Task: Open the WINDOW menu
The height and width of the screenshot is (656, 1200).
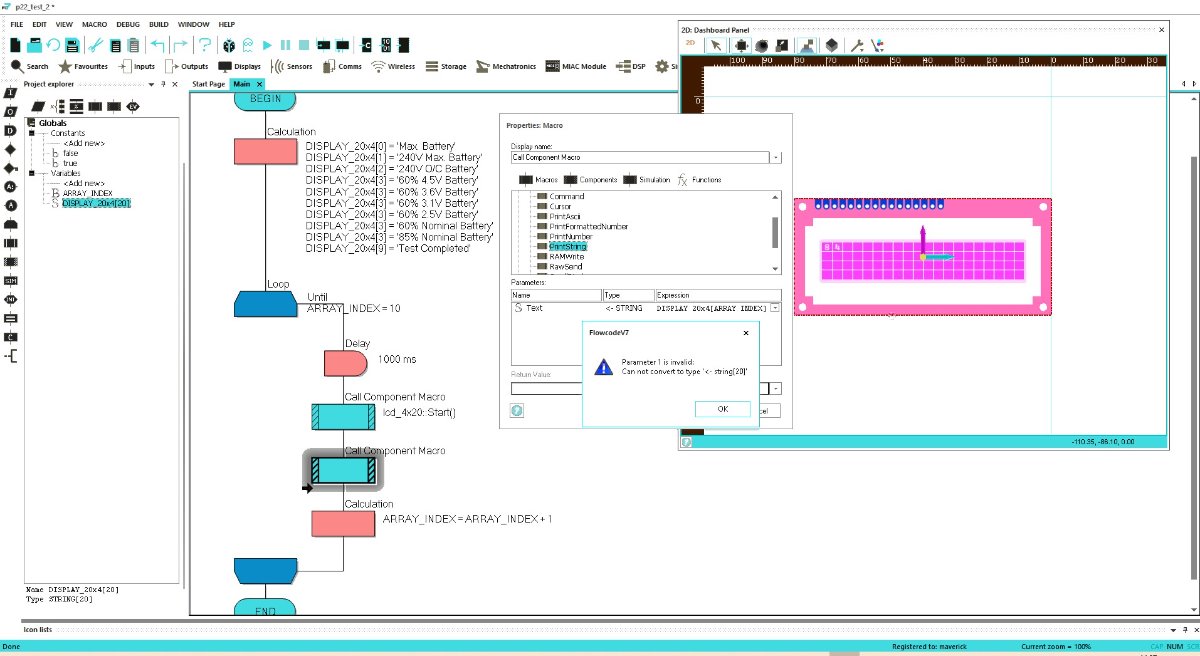Action: (194, 24)
